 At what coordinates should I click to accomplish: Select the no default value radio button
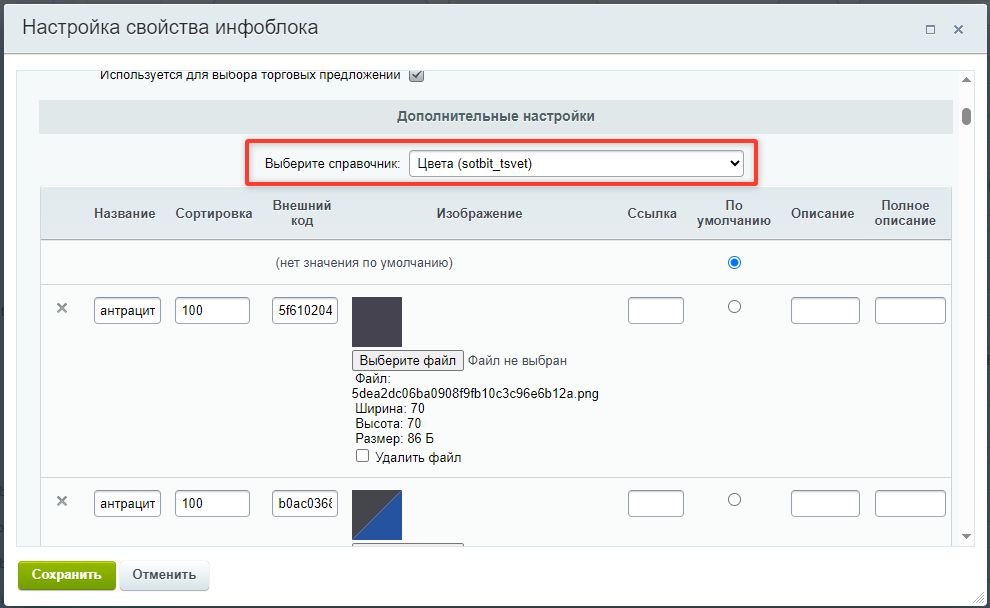point(734,263)
